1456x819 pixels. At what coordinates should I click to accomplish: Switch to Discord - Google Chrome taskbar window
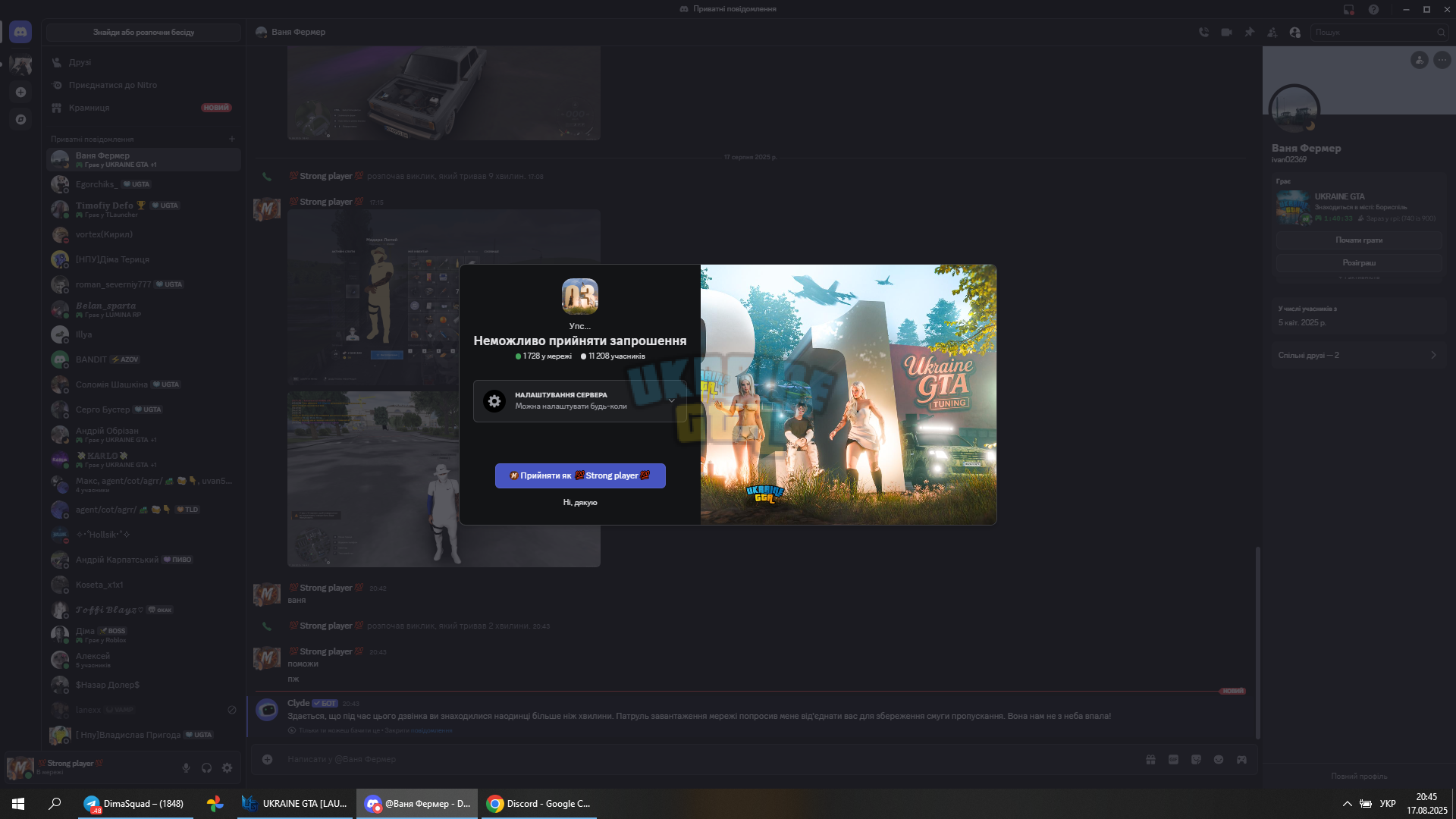click(539, 804)
